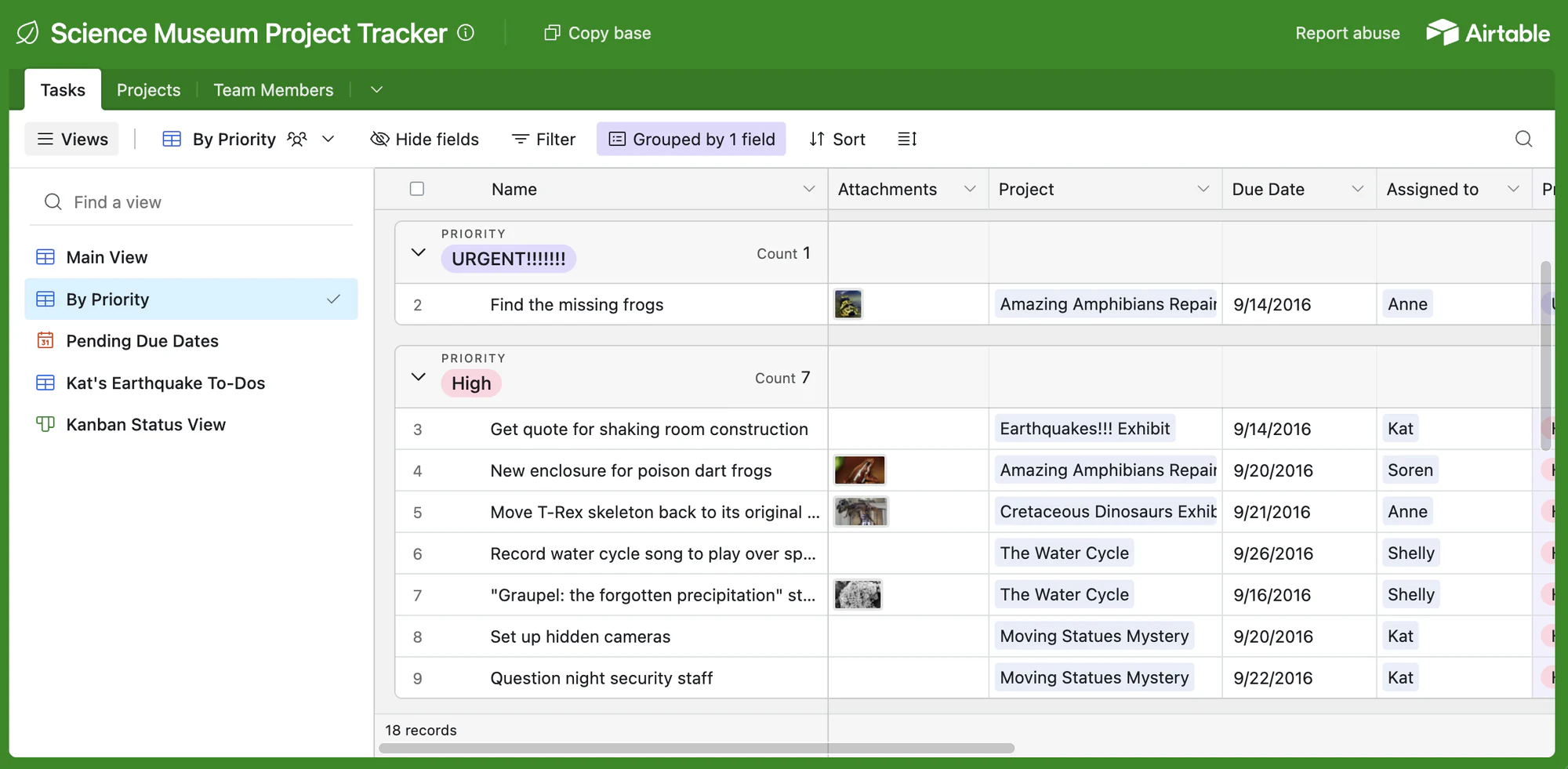
Task: Click the Report abuse link
Action: tap(1347, 33)
